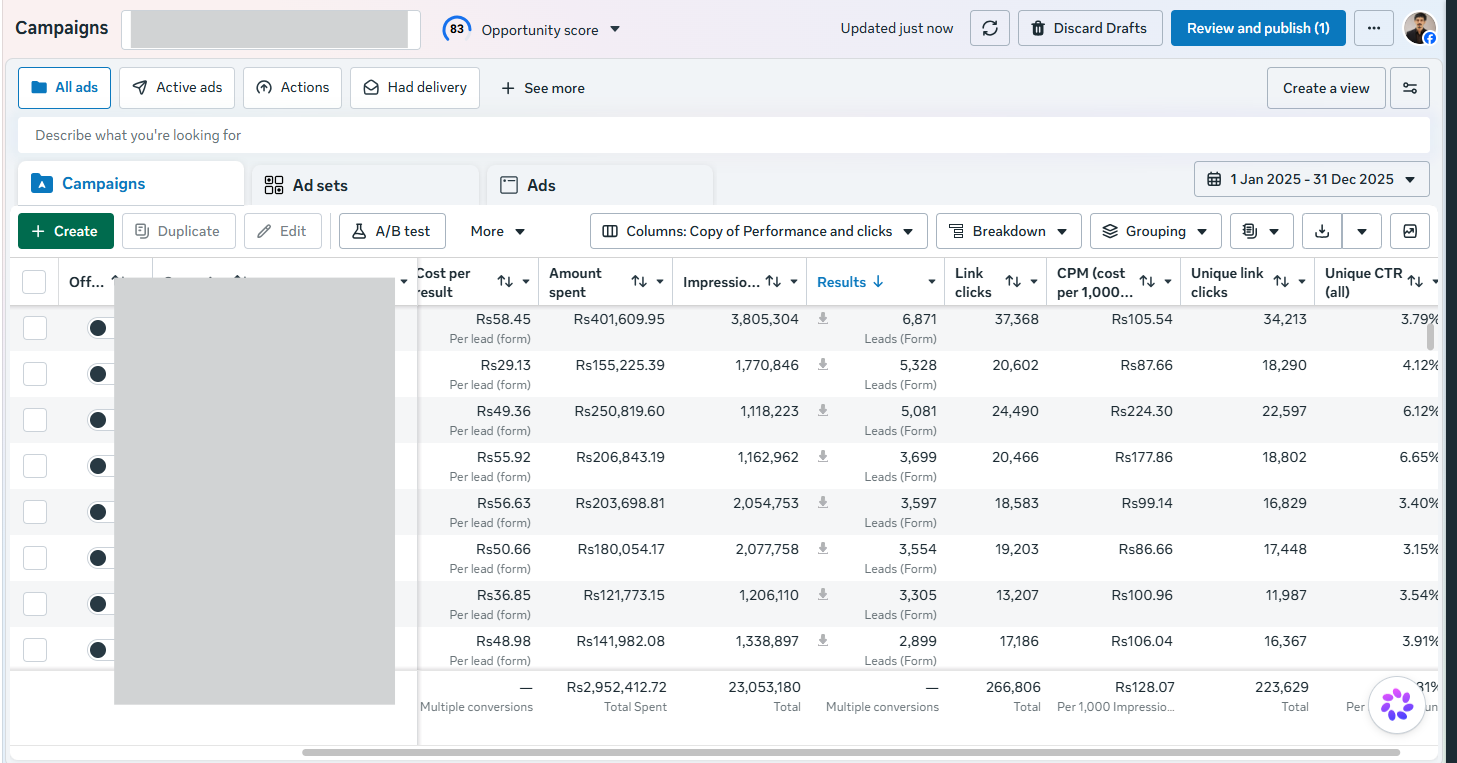Open the reports dropdown button
The image size is (1457, 763).
[x=1262, y=231]
